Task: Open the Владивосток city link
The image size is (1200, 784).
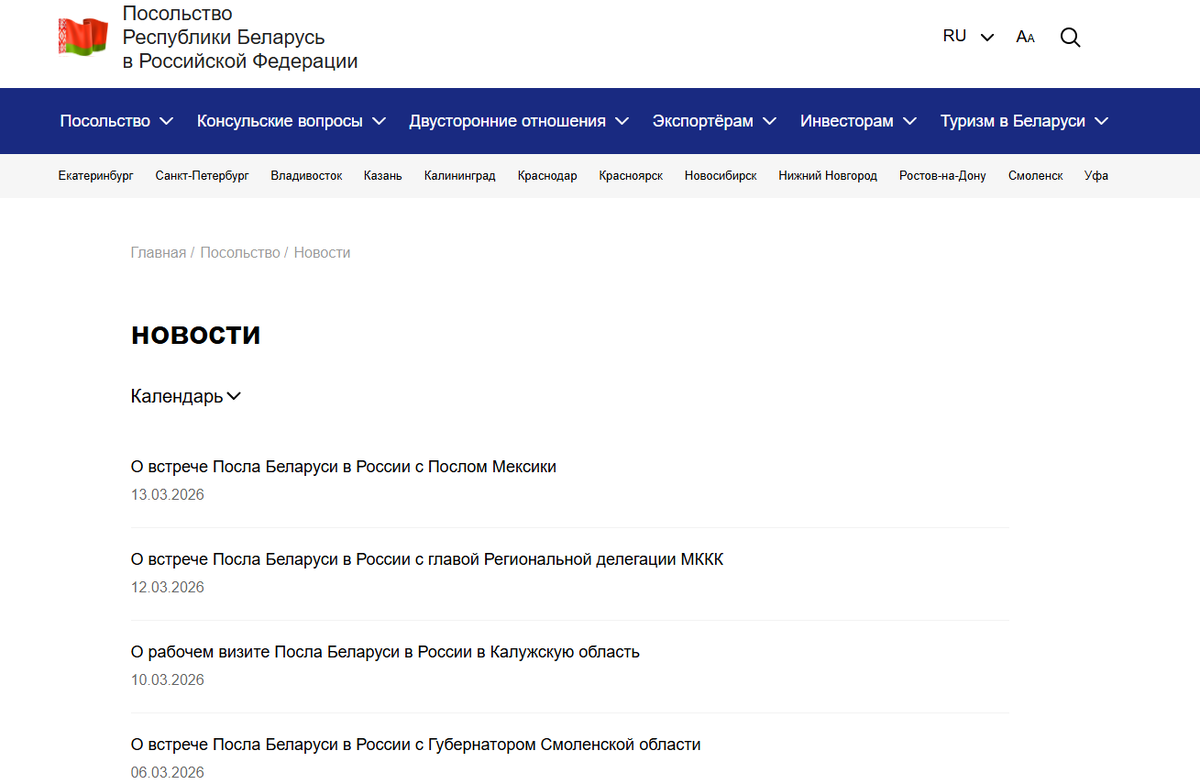Action: pos(306,176)
